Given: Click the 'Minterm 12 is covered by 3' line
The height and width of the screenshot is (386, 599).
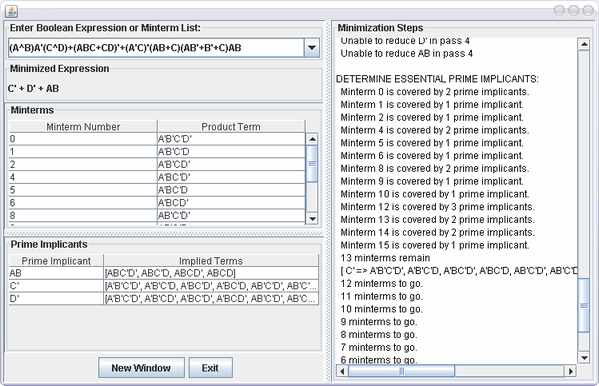Looking at the screenshot, I should pyautogui.click(x=437, y=207).
